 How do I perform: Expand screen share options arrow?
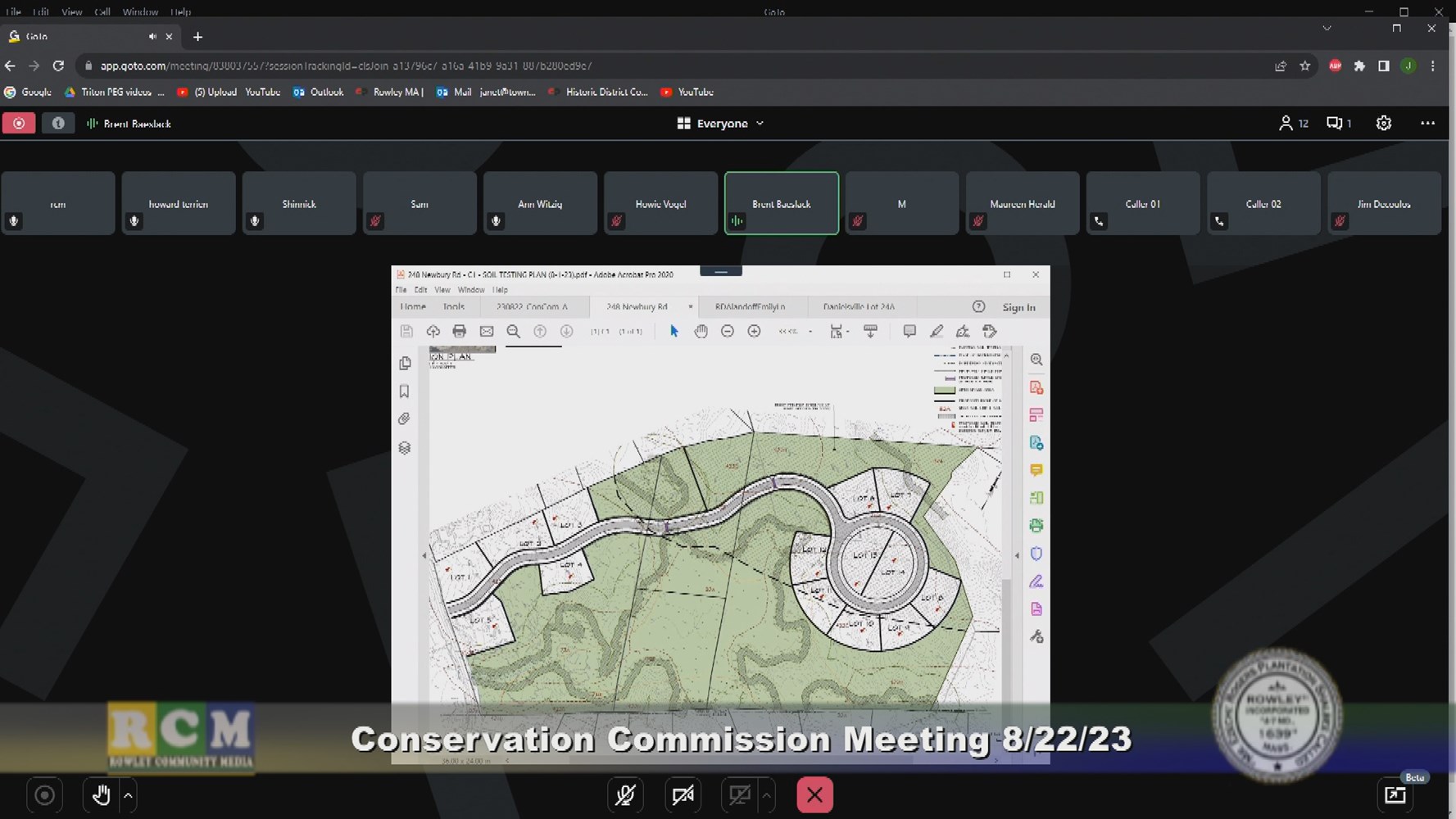(x=766, y=794)
